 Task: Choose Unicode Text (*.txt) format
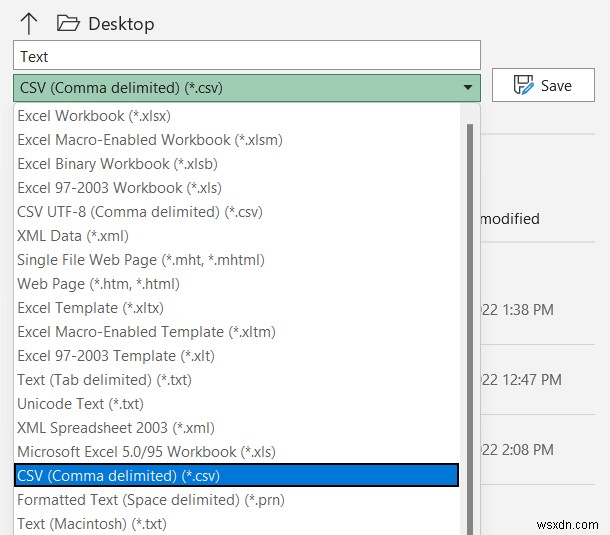[237, 404]
